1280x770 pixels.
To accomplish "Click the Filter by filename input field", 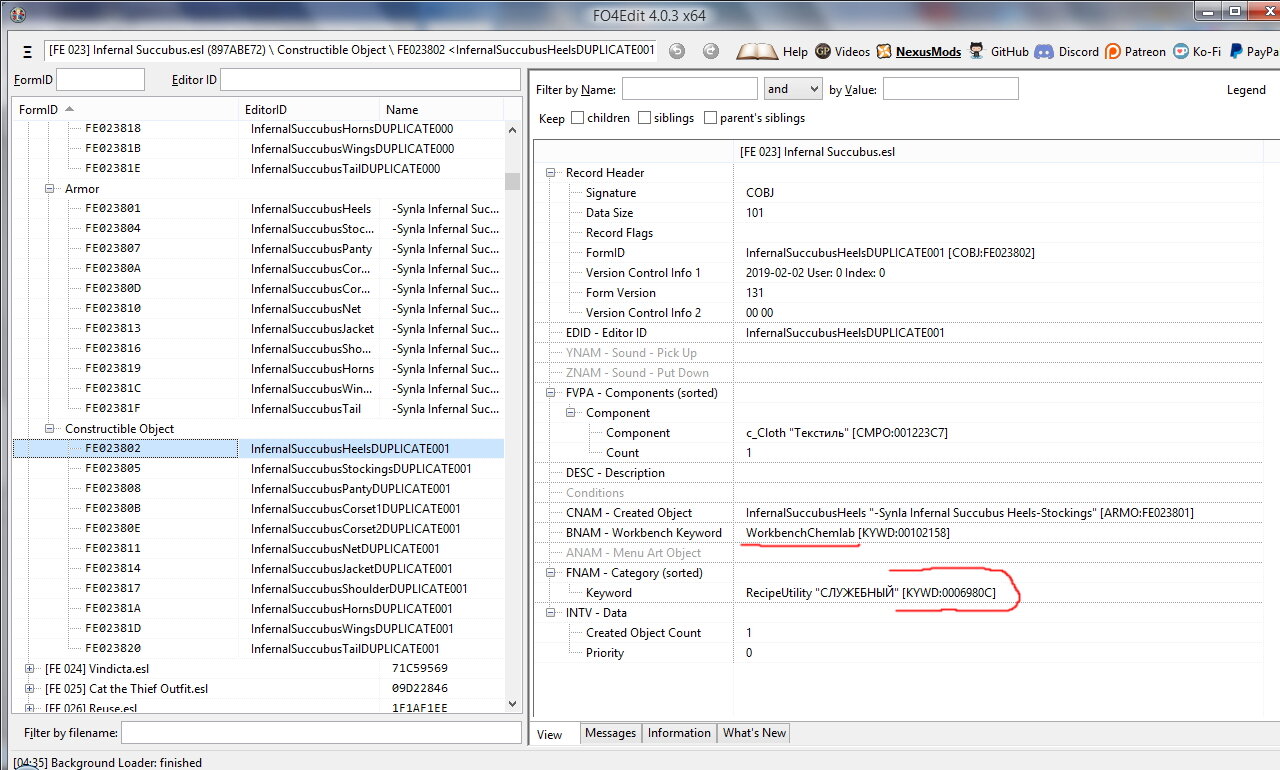I will [x=320, y=733].
